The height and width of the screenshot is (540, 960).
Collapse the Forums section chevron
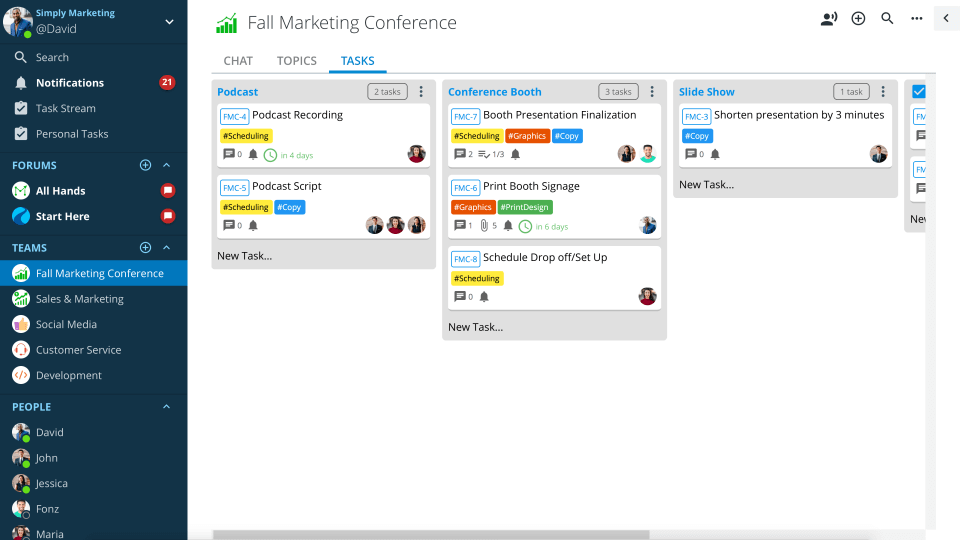tap(166, 165)
